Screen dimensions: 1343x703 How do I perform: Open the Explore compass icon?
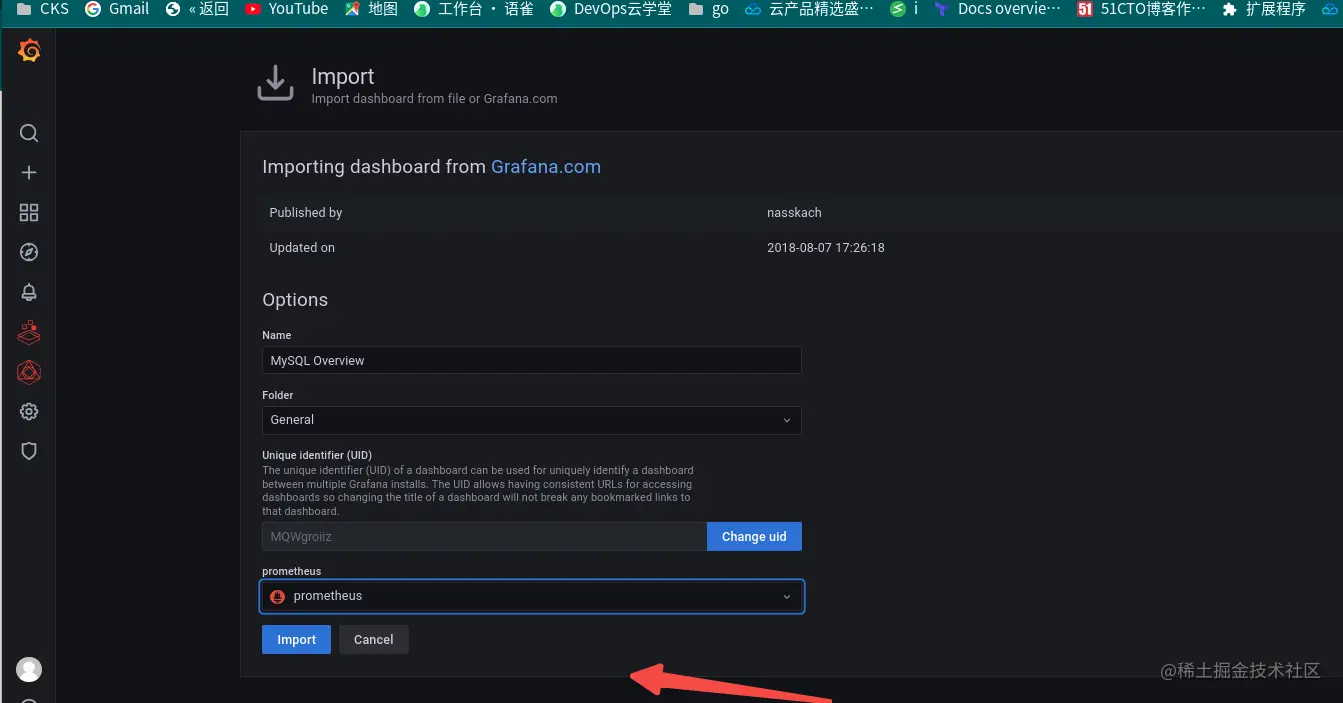point(29,252)
